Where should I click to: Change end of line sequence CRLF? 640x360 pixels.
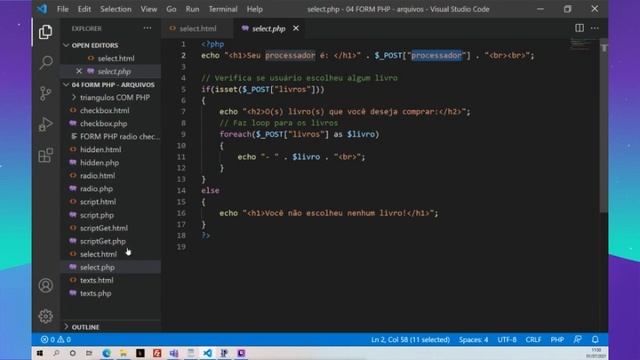(533, 340)
